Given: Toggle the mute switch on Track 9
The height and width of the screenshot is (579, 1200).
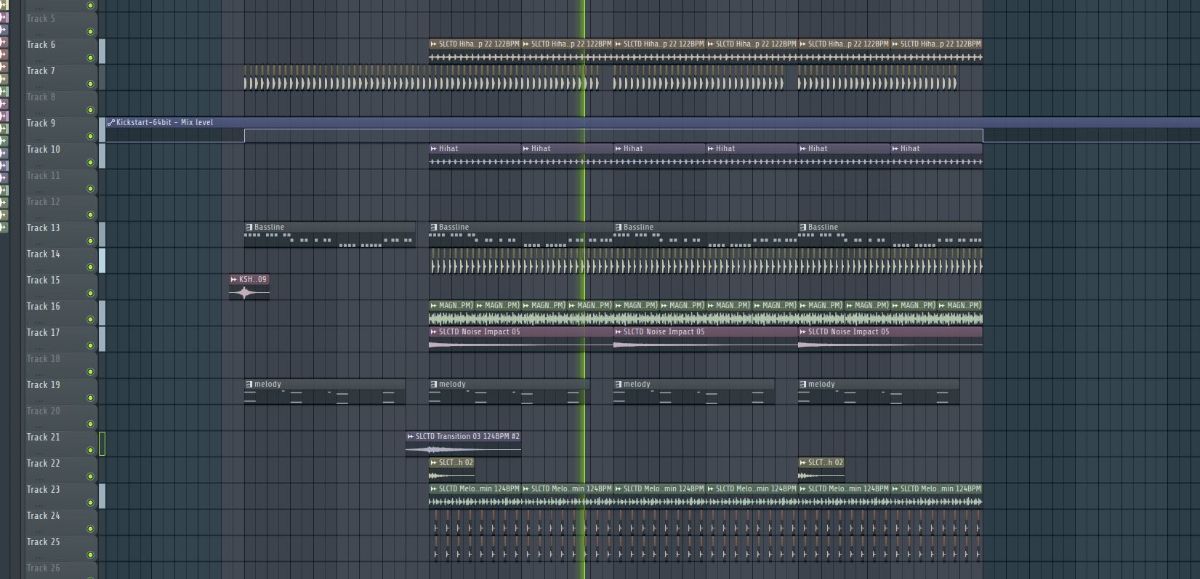Looking at the screenshot, I should coord(90,136).
